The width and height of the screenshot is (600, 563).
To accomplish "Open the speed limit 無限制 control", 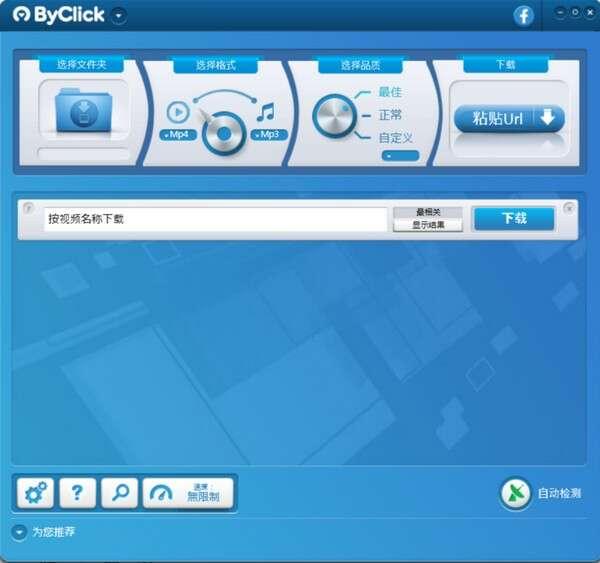I will pos(188,493).
